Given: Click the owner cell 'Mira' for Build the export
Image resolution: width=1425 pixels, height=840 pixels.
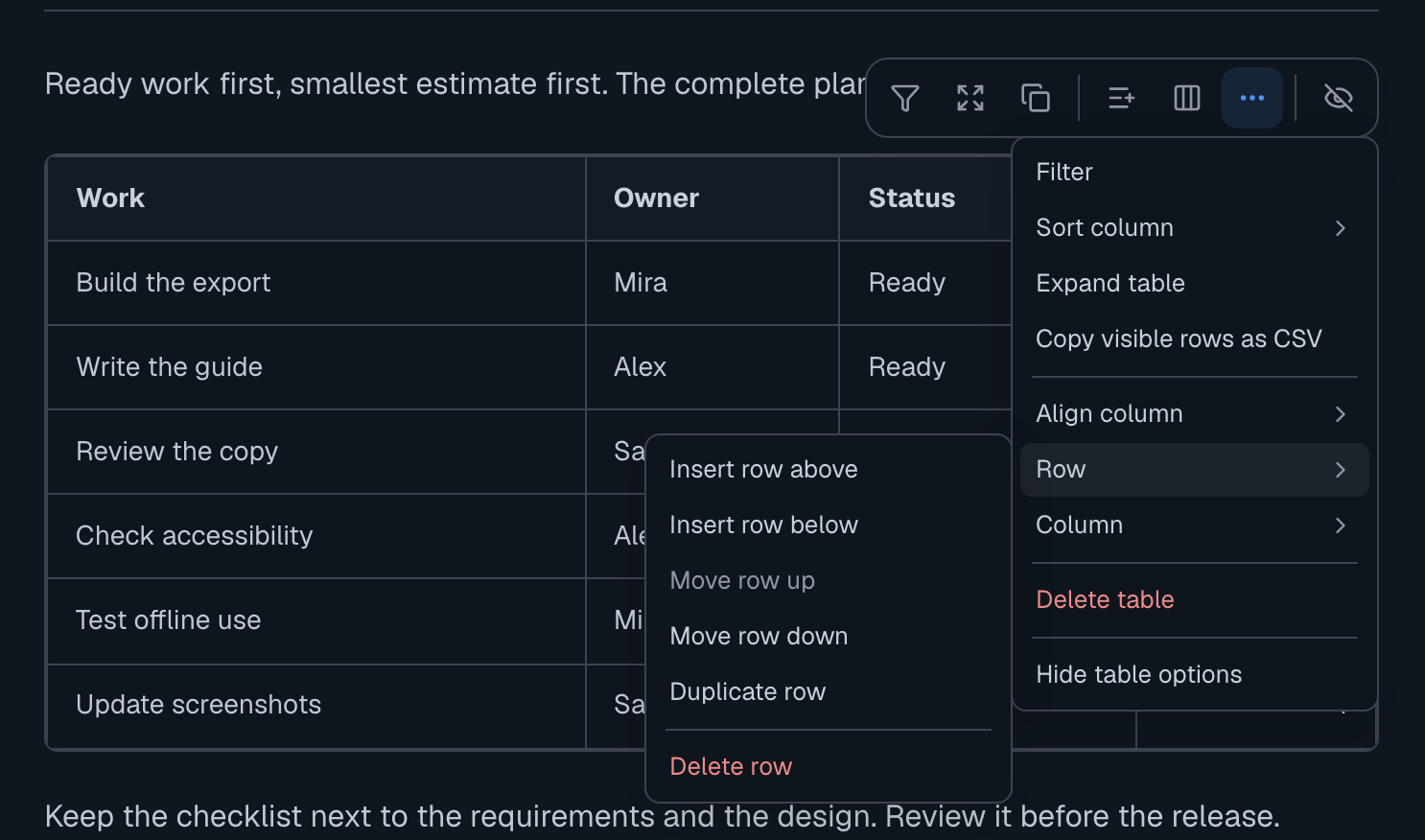Looking at the screenshot, I should pos(712,283).
